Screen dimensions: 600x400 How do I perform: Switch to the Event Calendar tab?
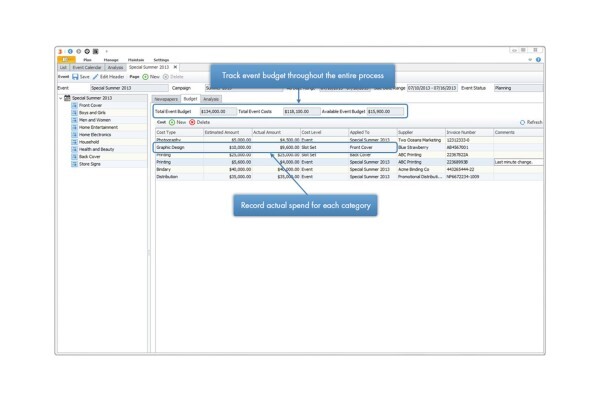pyautogui.click(x=87, y=67)
